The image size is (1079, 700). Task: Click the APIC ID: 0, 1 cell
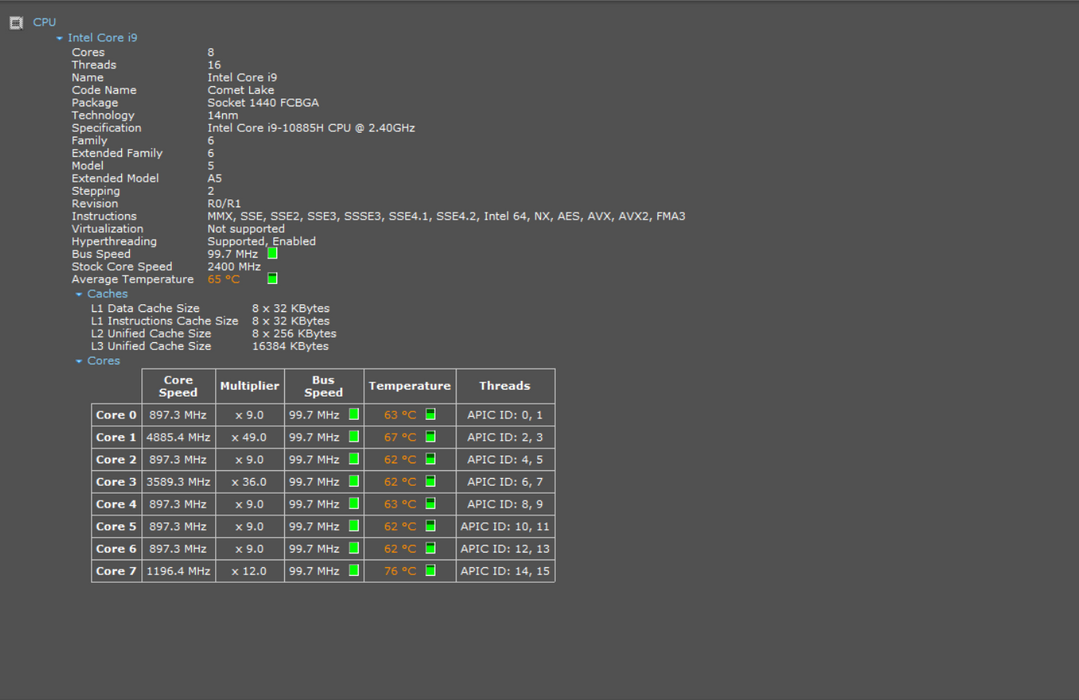(x=505, y=415)
